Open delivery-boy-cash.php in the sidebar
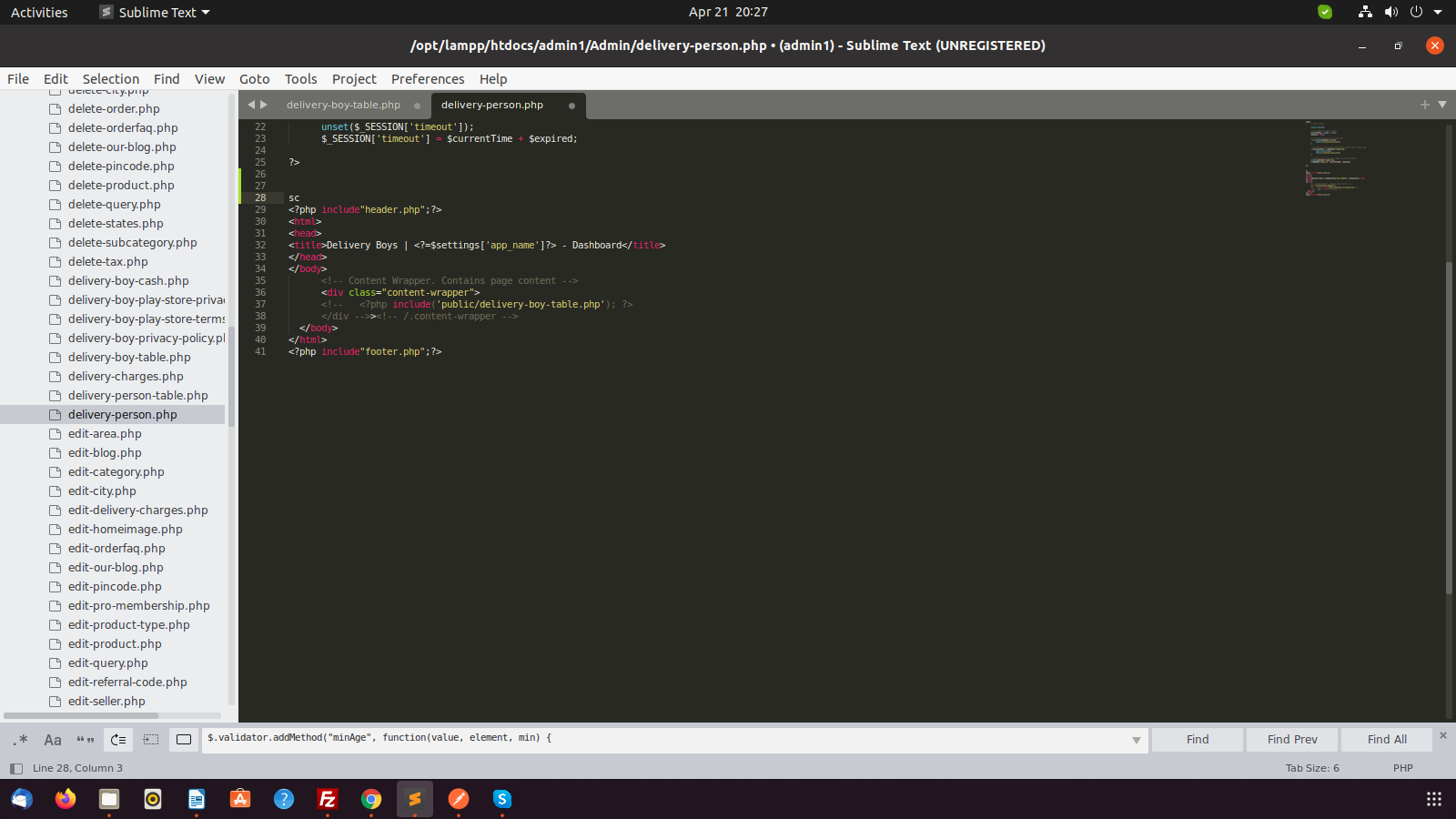 (x=128, y=280)
